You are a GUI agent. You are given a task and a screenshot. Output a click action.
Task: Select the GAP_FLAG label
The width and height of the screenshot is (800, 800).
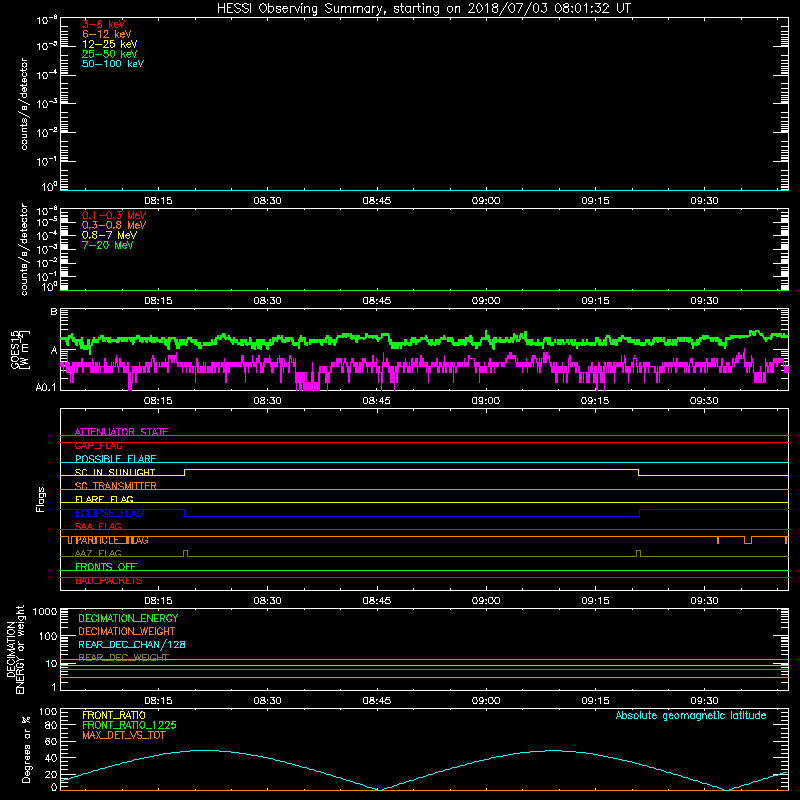click(98, 445)
